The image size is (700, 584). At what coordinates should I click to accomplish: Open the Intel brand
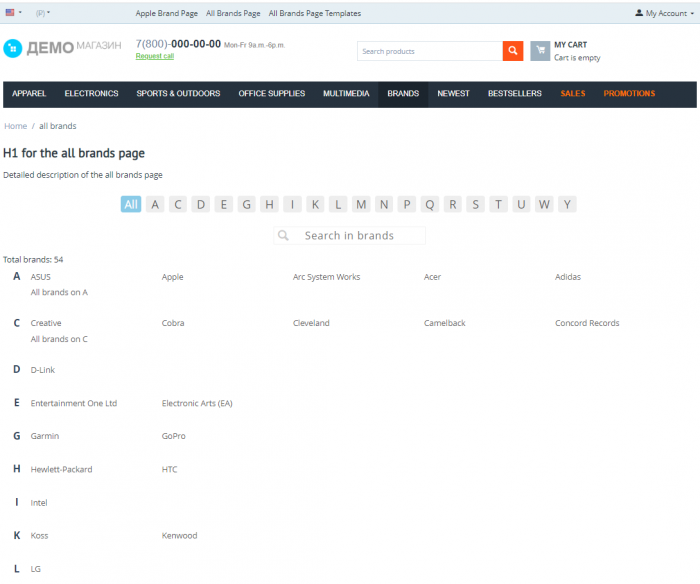[x=39, y=503]
